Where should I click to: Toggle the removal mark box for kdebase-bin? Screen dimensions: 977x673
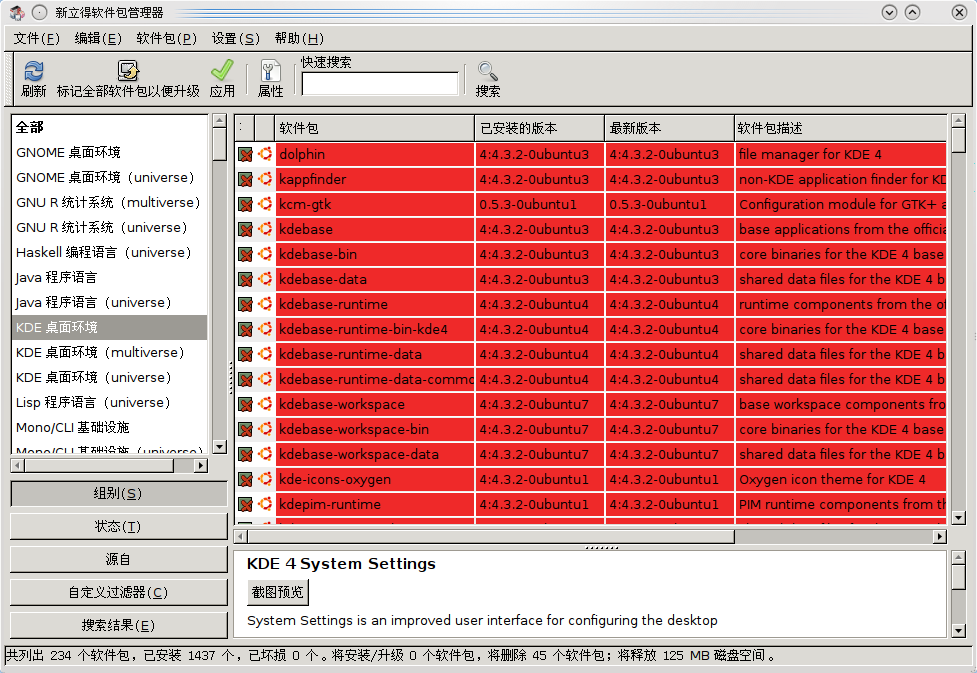click(245, 254)
